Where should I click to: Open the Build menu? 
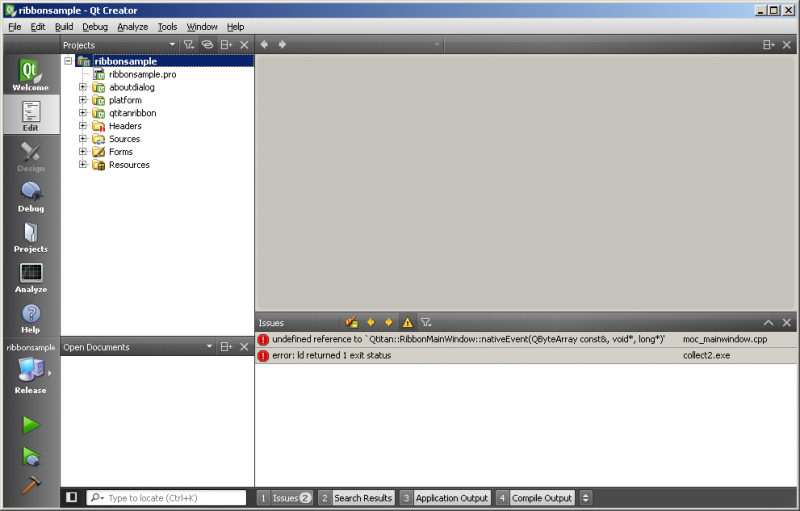coord(64,26)
